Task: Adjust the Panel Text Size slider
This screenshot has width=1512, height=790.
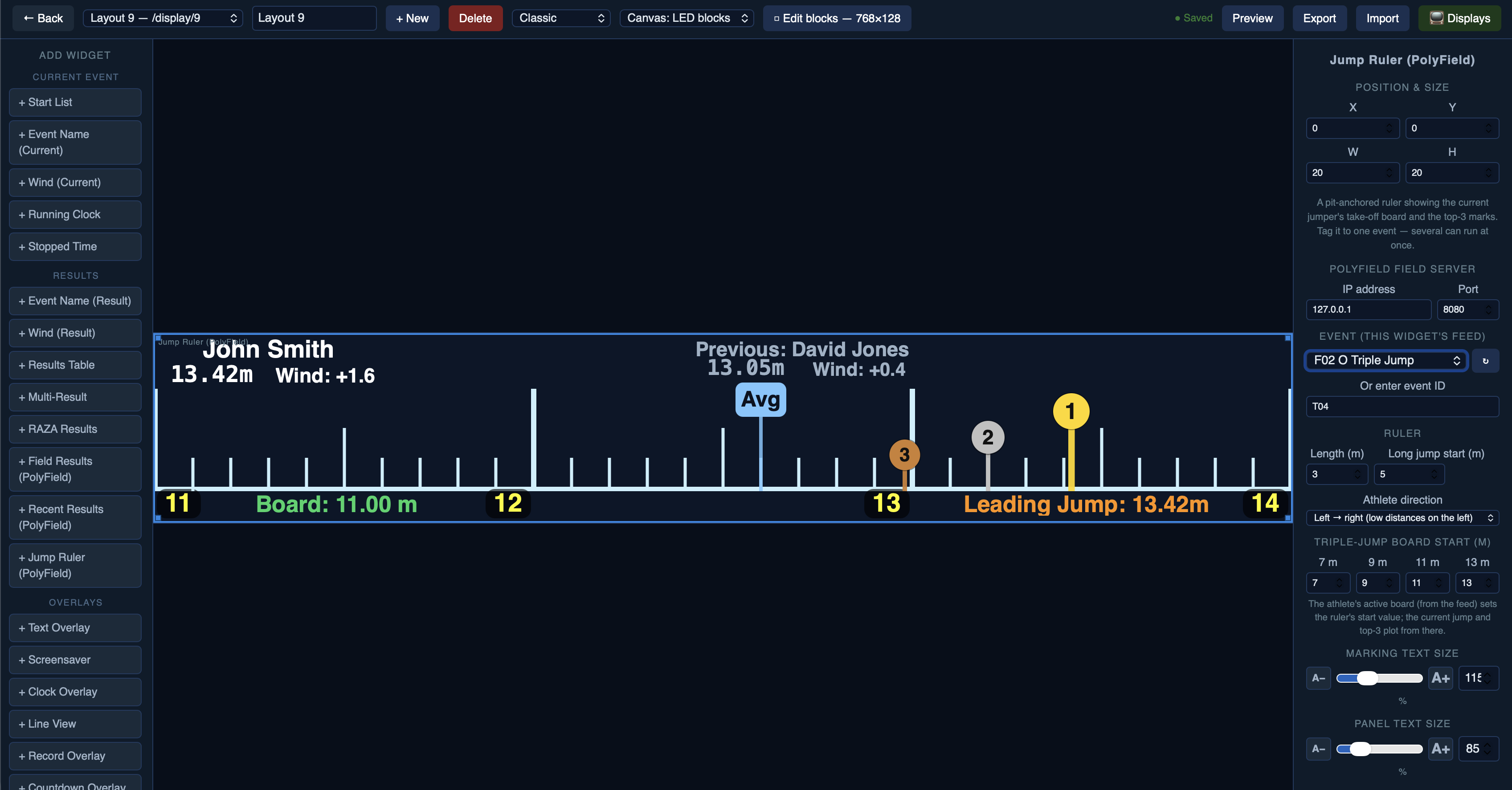Action: 1379,749
